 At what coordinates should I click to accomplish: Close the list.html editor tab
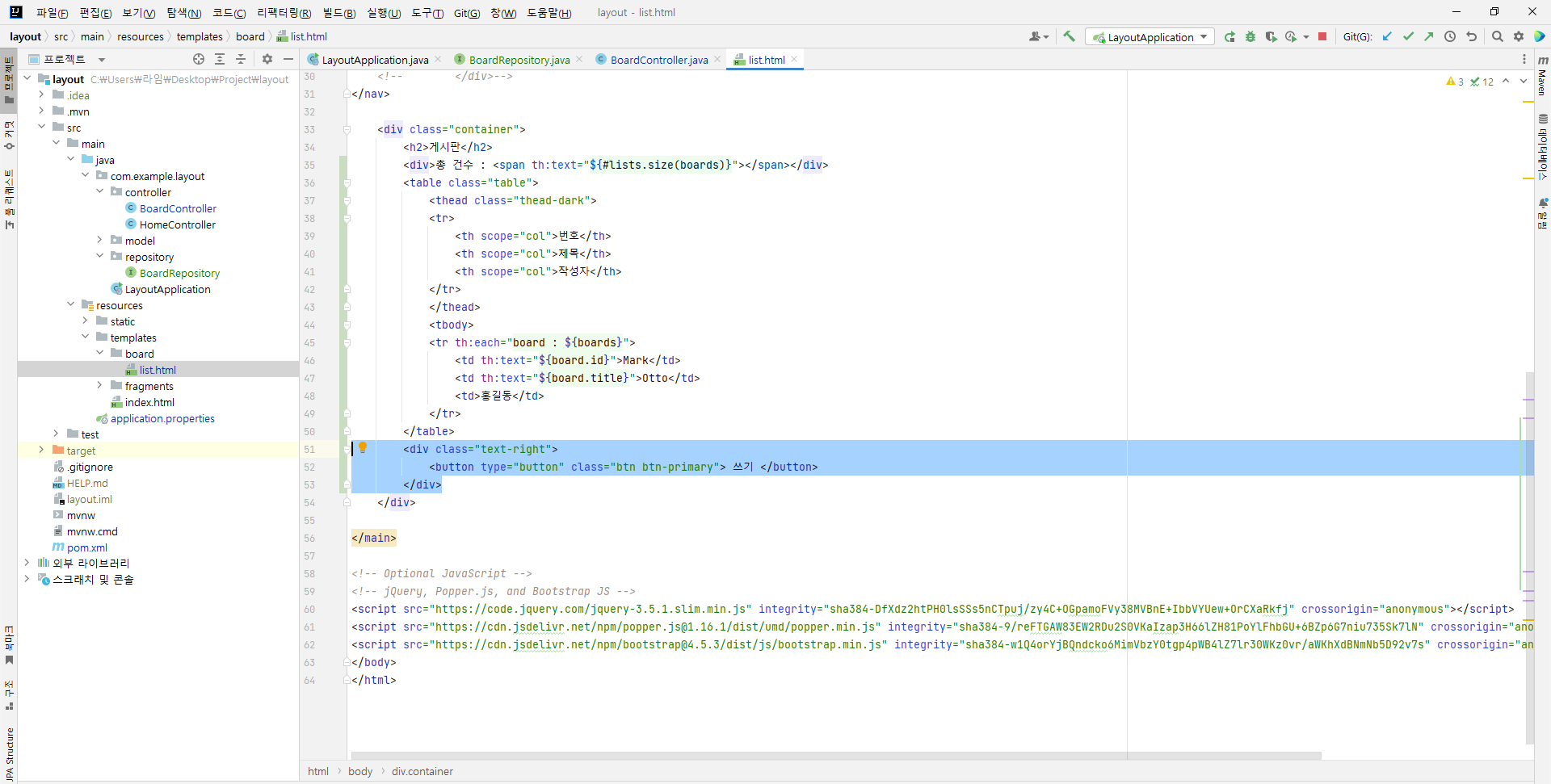click(x=795, y=59)
